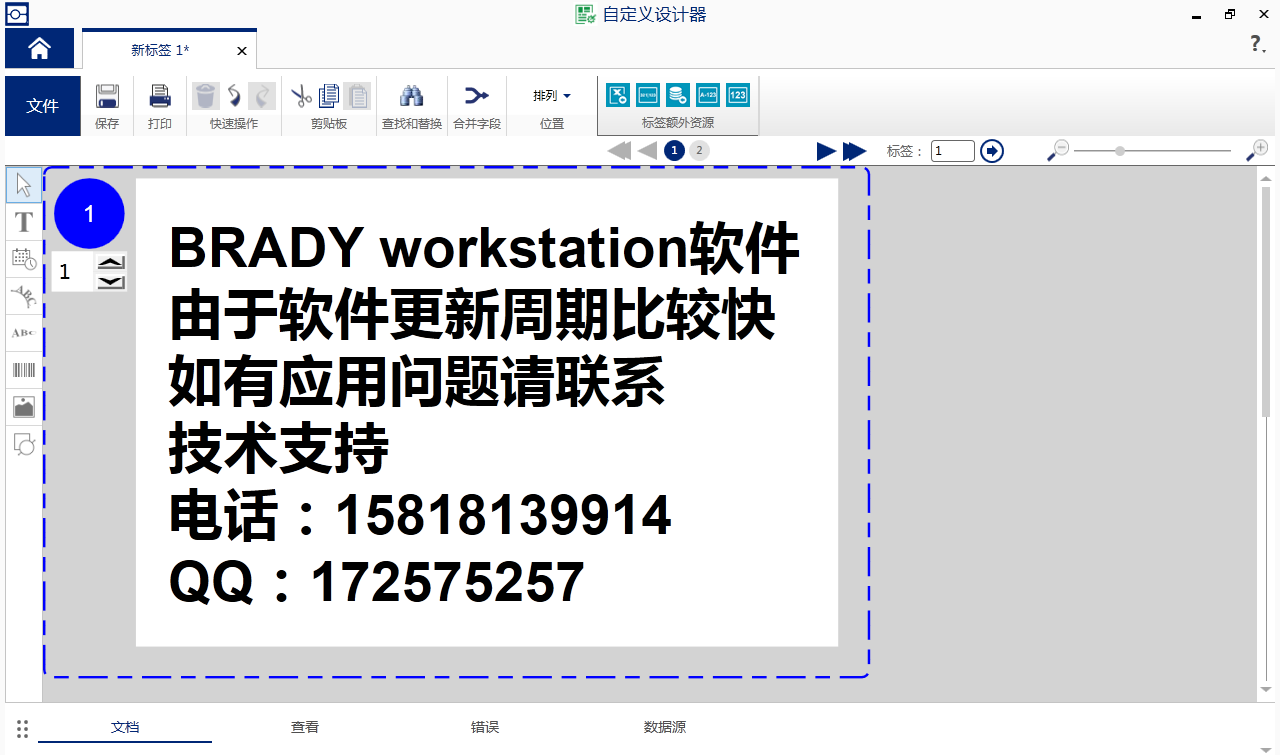Cut selection with scissors icon
The height and width of the screenshot is (755, 1280).
[301, 96]
